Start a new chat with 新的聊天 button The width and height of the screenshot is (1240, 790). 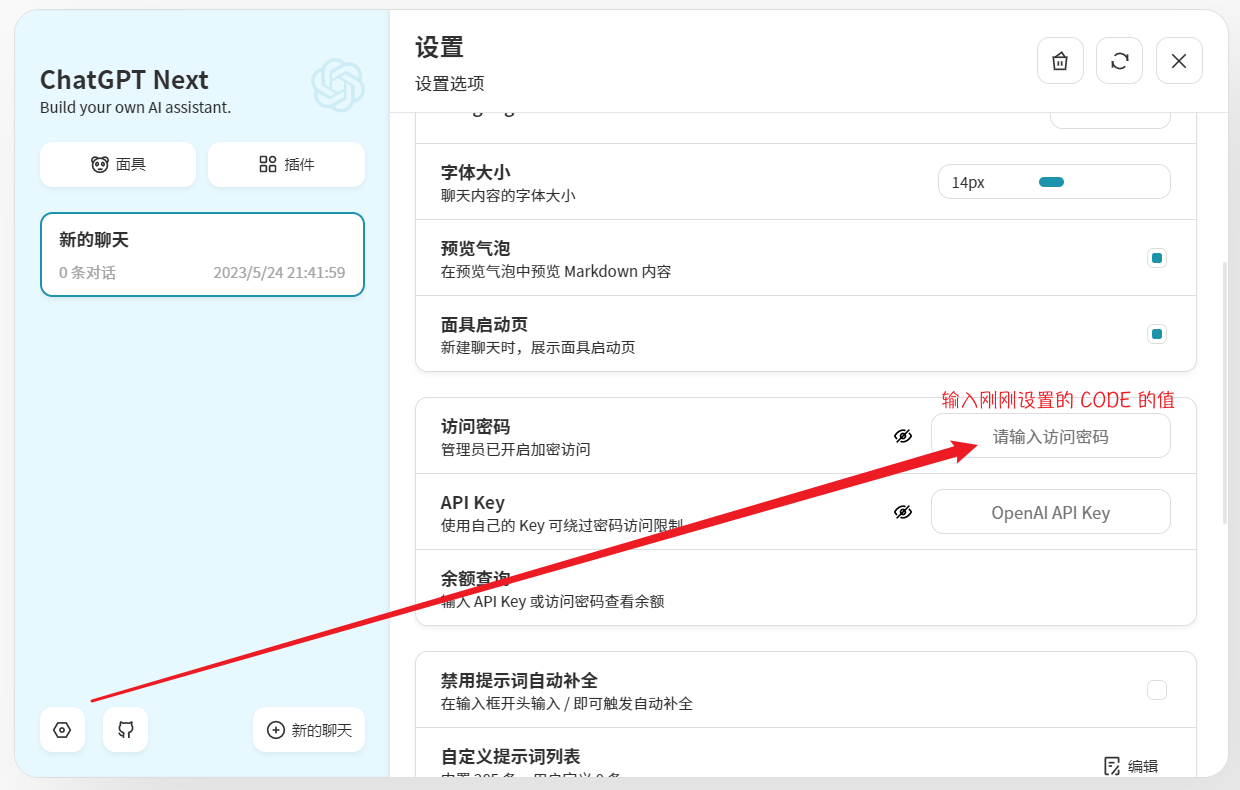(x=309, y=730)
